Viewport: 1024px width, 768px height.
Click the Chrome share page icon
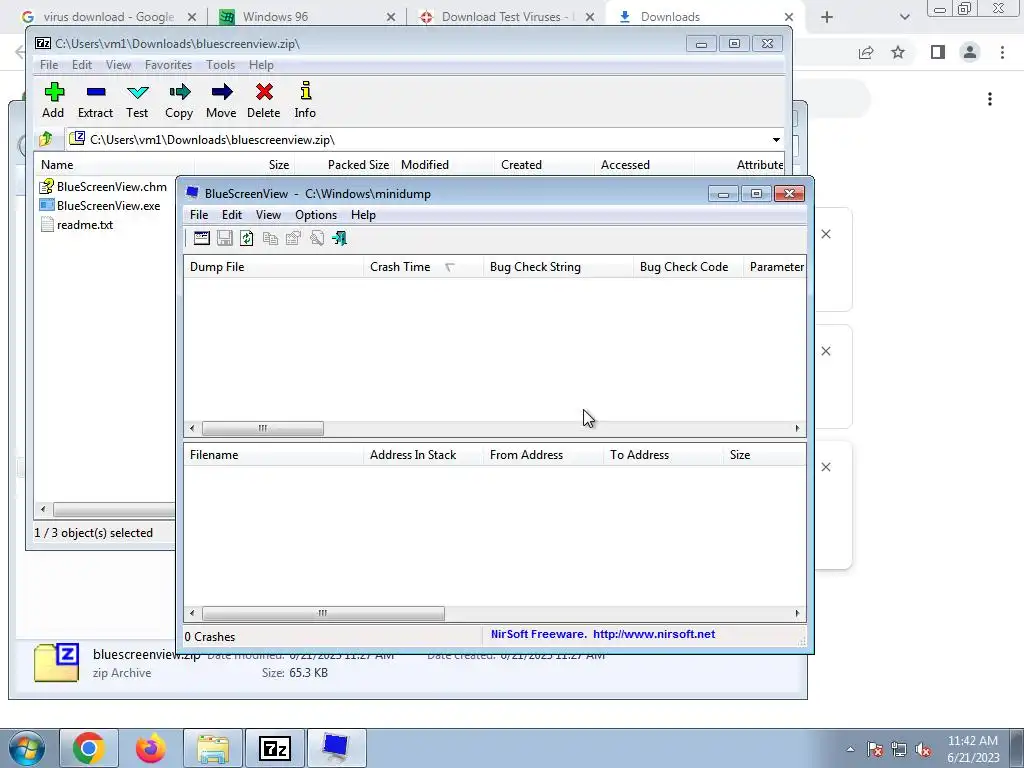click(866, 53)
